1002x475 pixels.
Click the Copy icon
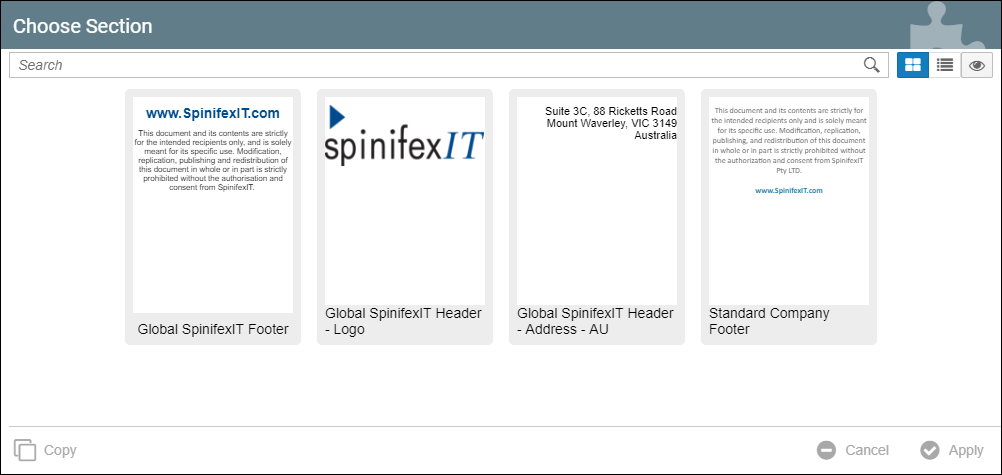(25, 450)
